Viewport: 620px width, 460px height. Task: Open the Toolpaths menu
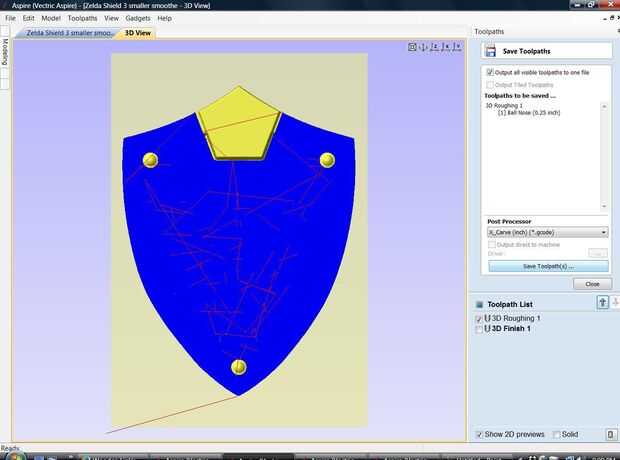pyautogui.click(x=82, y=18)
